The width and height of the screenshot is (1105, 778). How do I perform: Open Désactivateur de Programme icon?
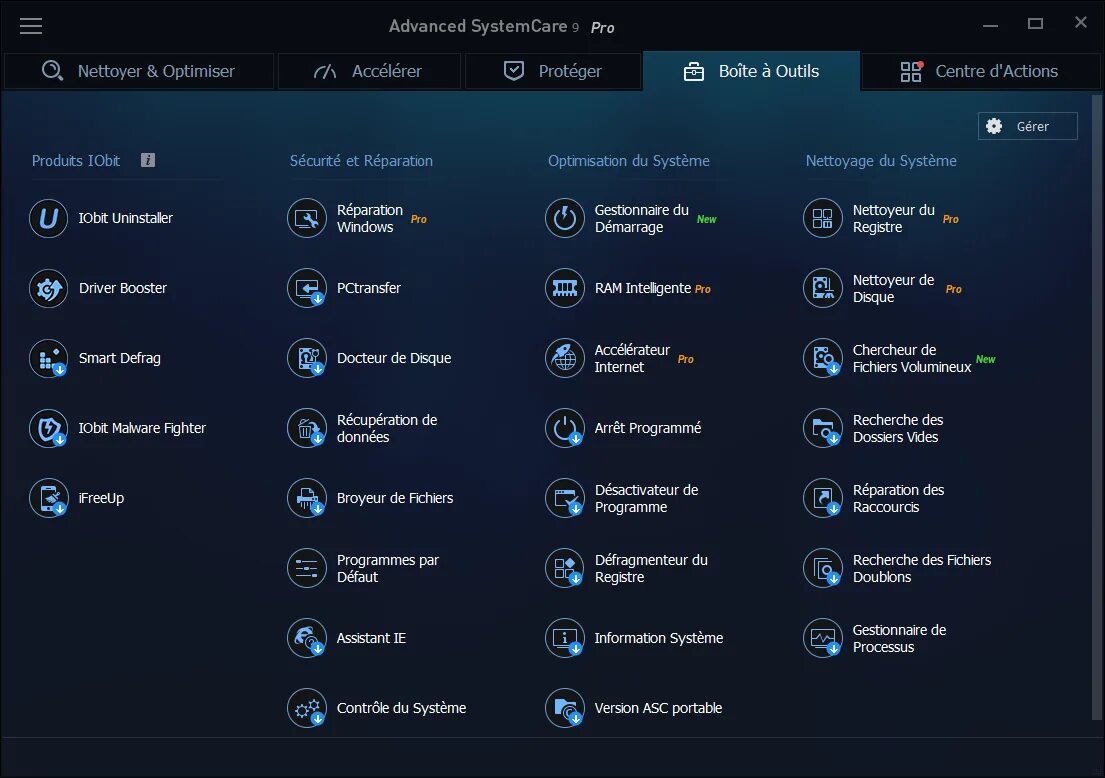(x=564, y=498)
